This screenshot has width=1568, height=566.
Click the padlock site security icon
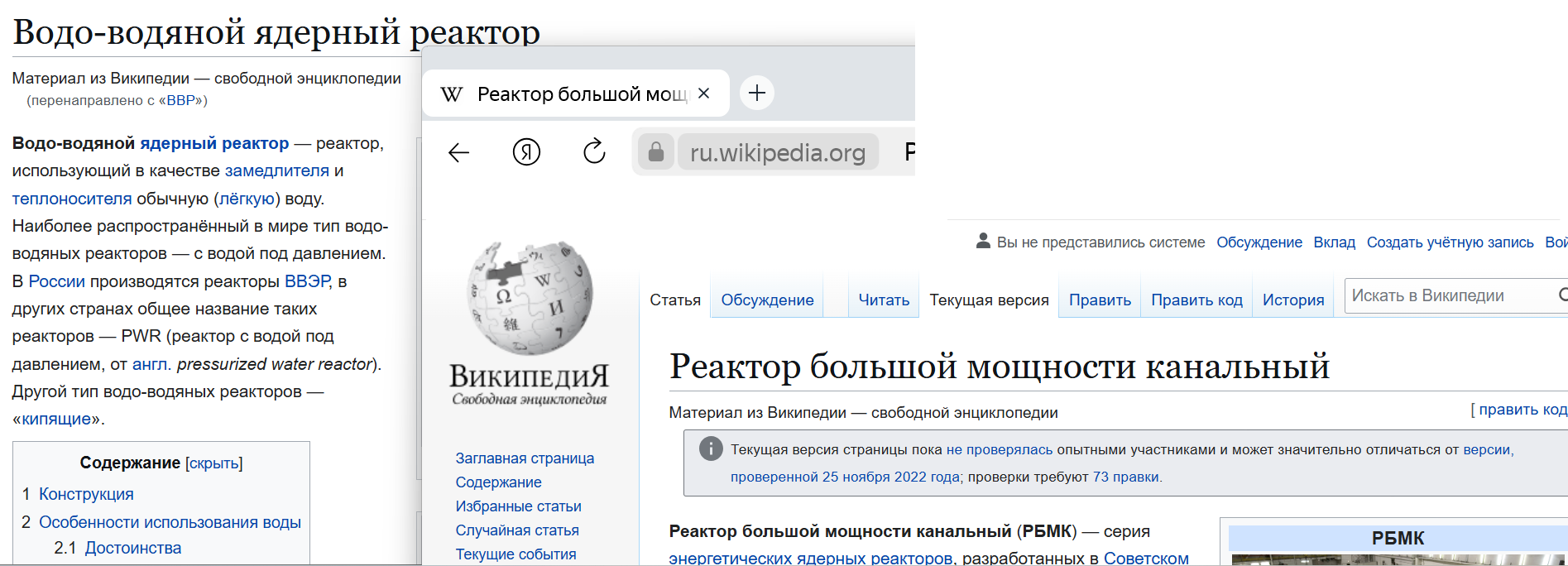656,152
